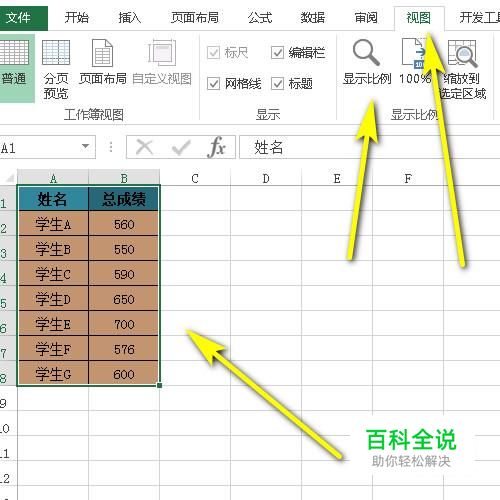
Task: Open Custom Views (自定义视图)
Action: [x=162, y=63]
